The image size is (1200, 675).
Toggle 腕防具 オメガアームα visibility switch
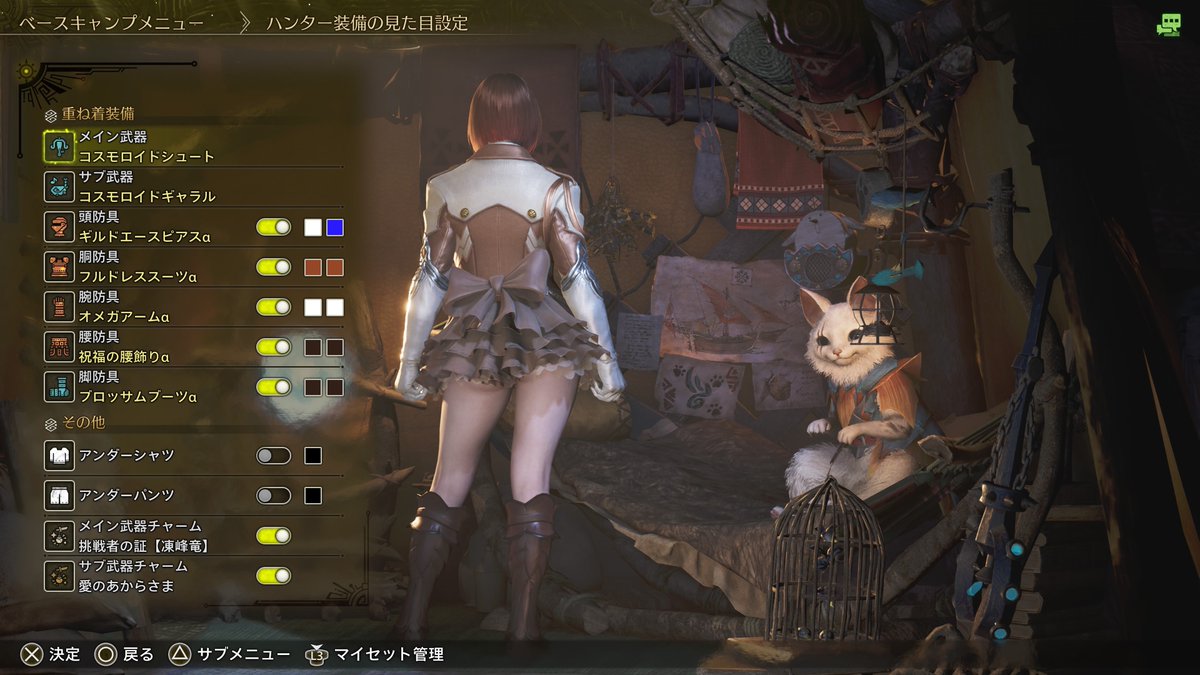pos(274,307)
